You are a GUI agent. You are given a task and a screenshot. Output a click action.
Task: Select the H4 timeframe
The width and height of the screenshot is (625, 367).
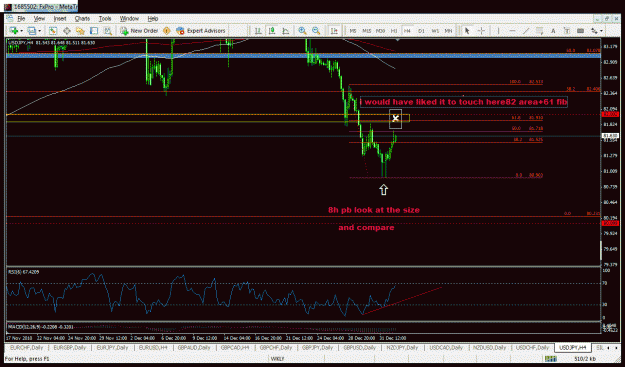pos(407,31)
